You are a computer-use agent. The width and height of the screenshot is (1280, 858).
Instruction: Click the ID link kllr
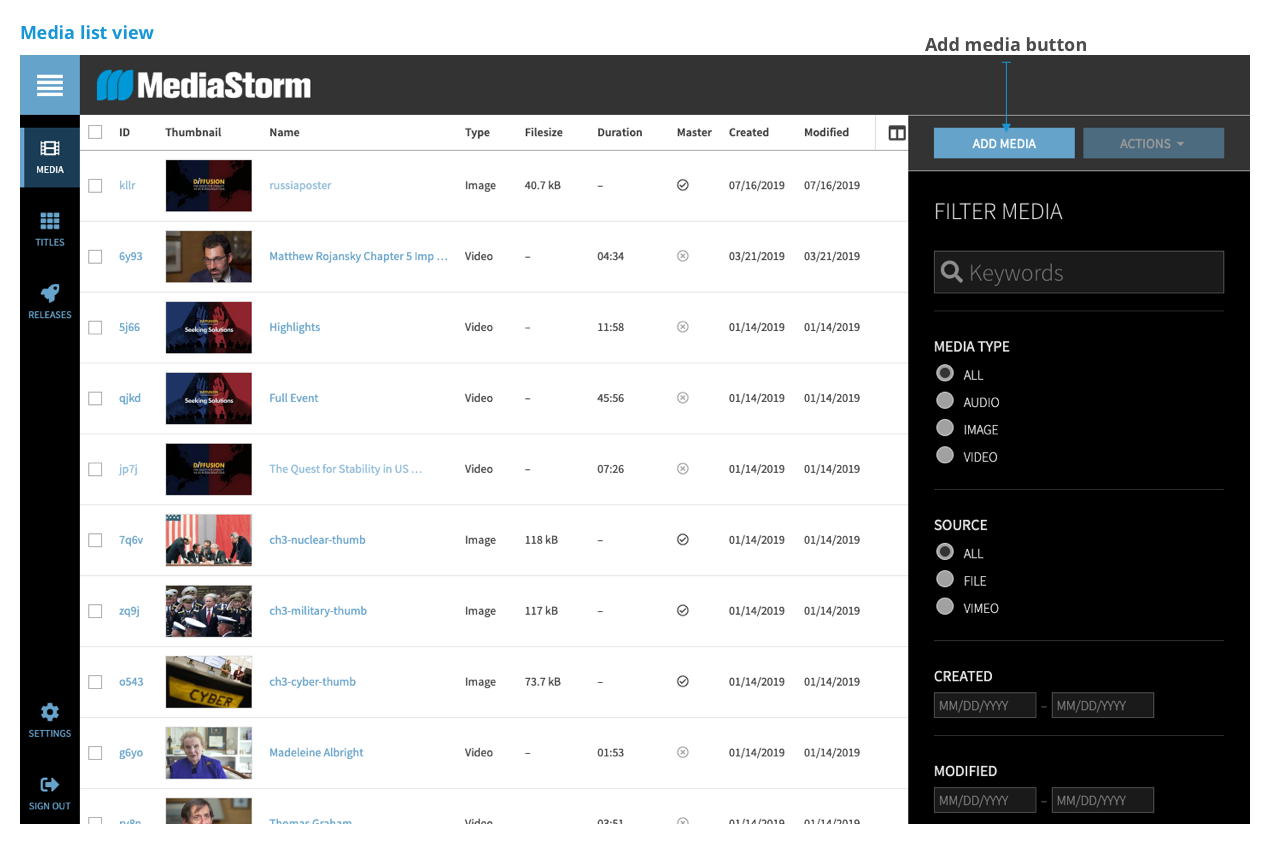(127, 185)
